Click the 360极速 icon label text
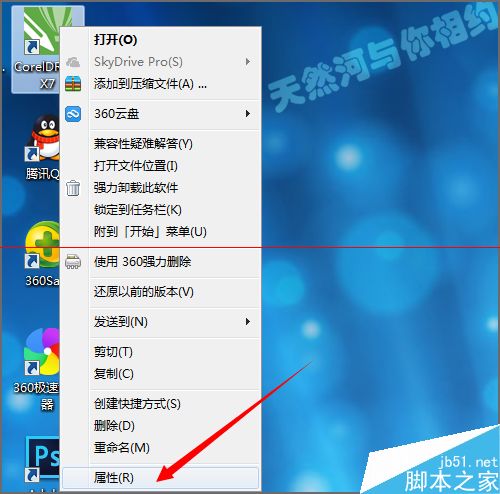500x494 pixels. tap(36, 388)
